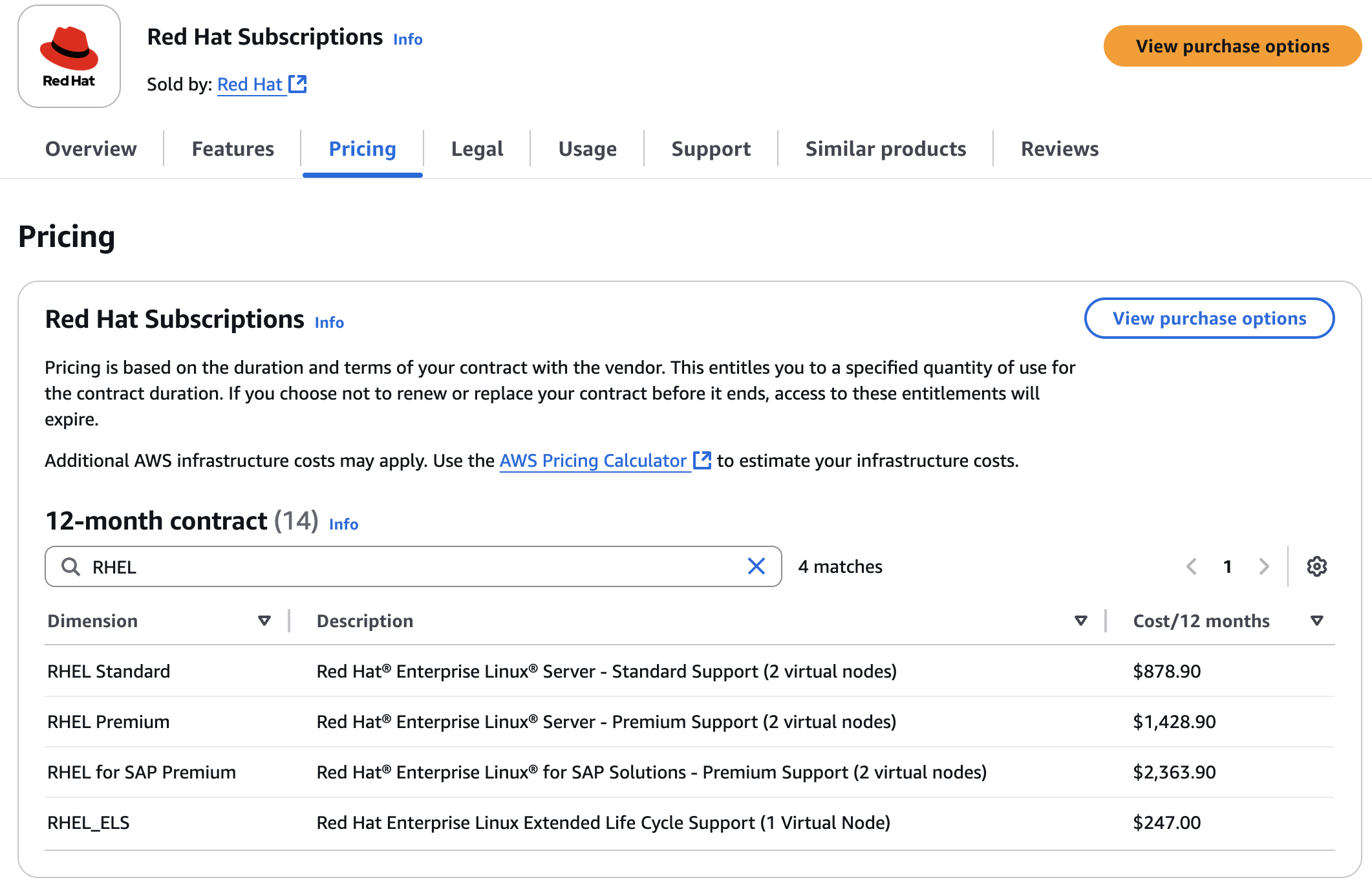Viewport: 1372px width, 891px height.
Task: Click the Dimension column header
Action: (92, 621)
